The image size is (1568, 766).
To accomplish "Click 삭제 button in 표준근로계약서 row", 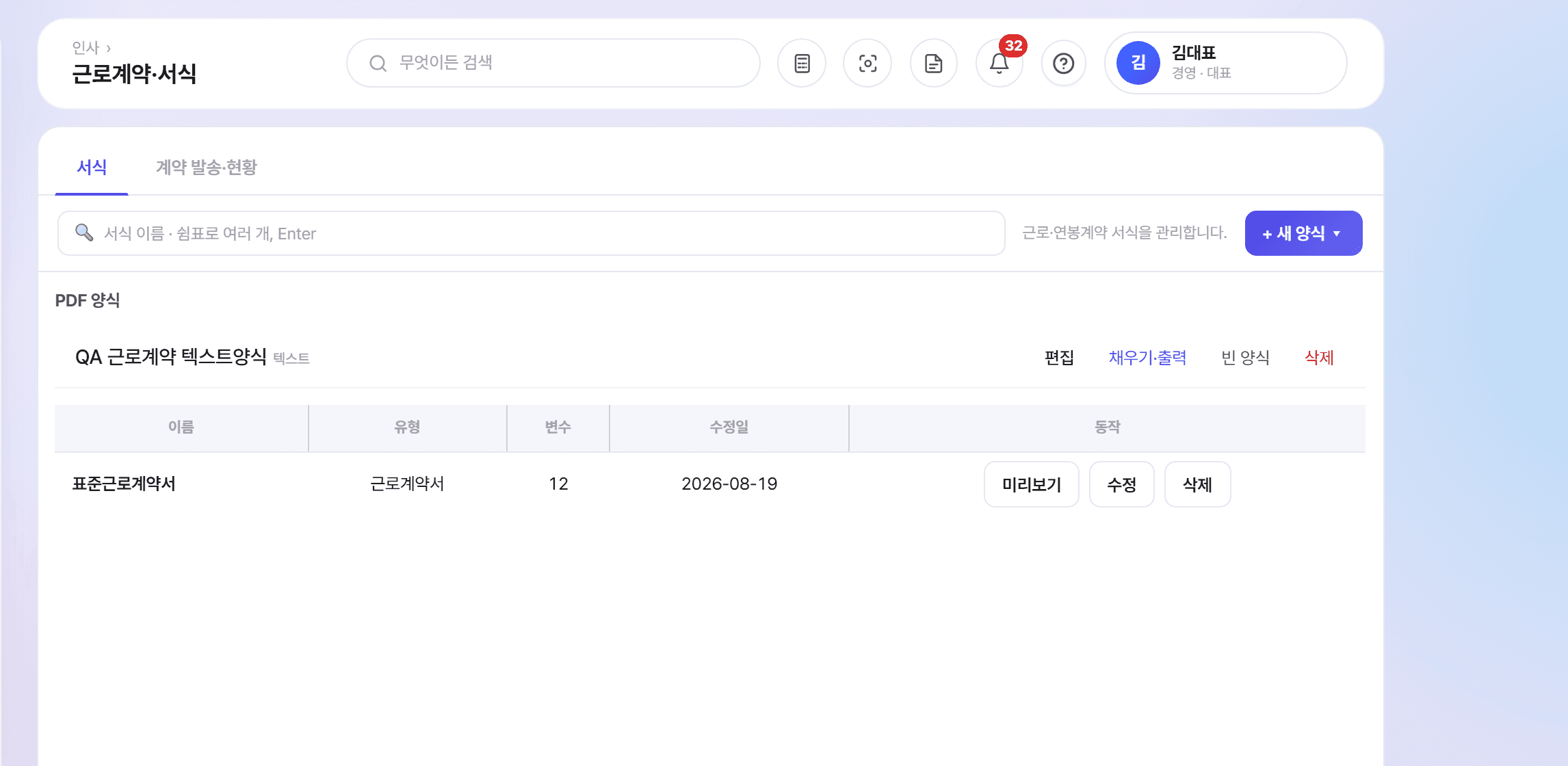I will point(1198,484).
